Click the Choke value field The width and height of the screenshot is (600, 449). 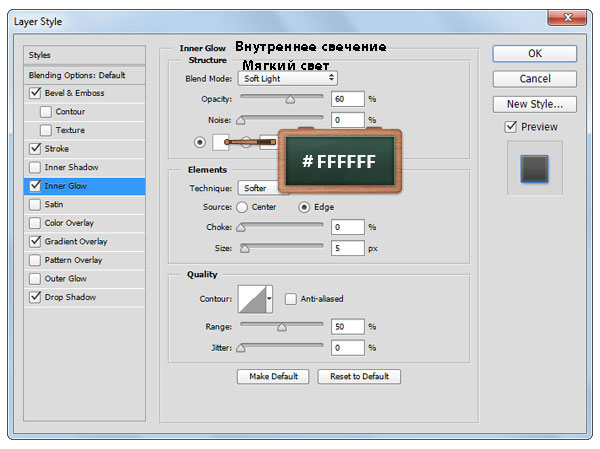coord(347,227)
